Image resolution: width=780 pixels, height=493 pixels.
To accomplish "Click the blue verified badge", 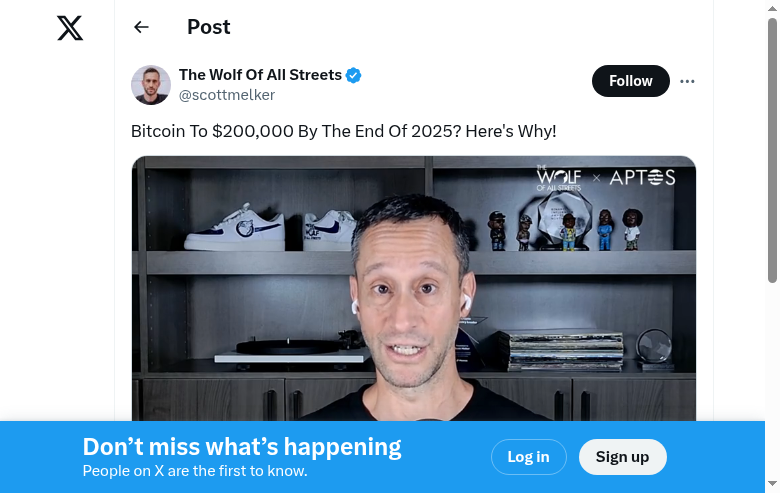I will 353,75.
